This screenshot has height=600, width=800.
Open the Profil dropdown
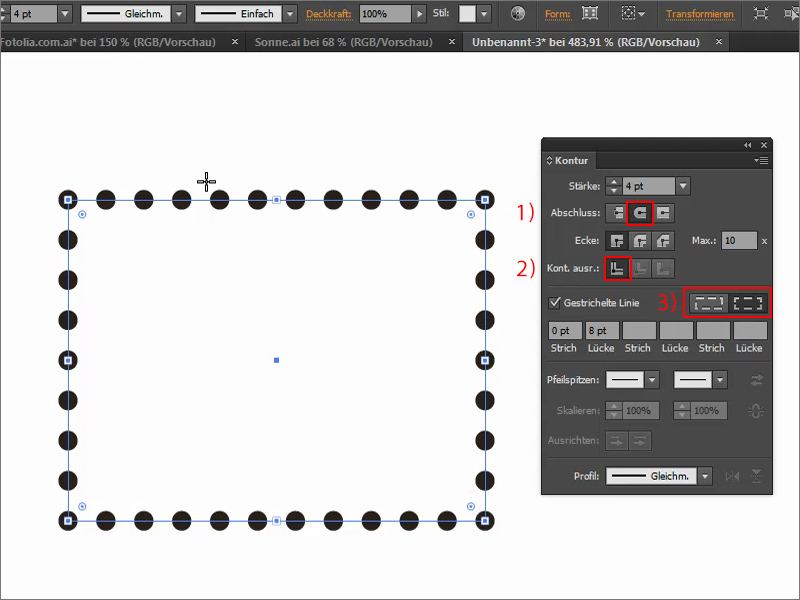pos(703,476)
